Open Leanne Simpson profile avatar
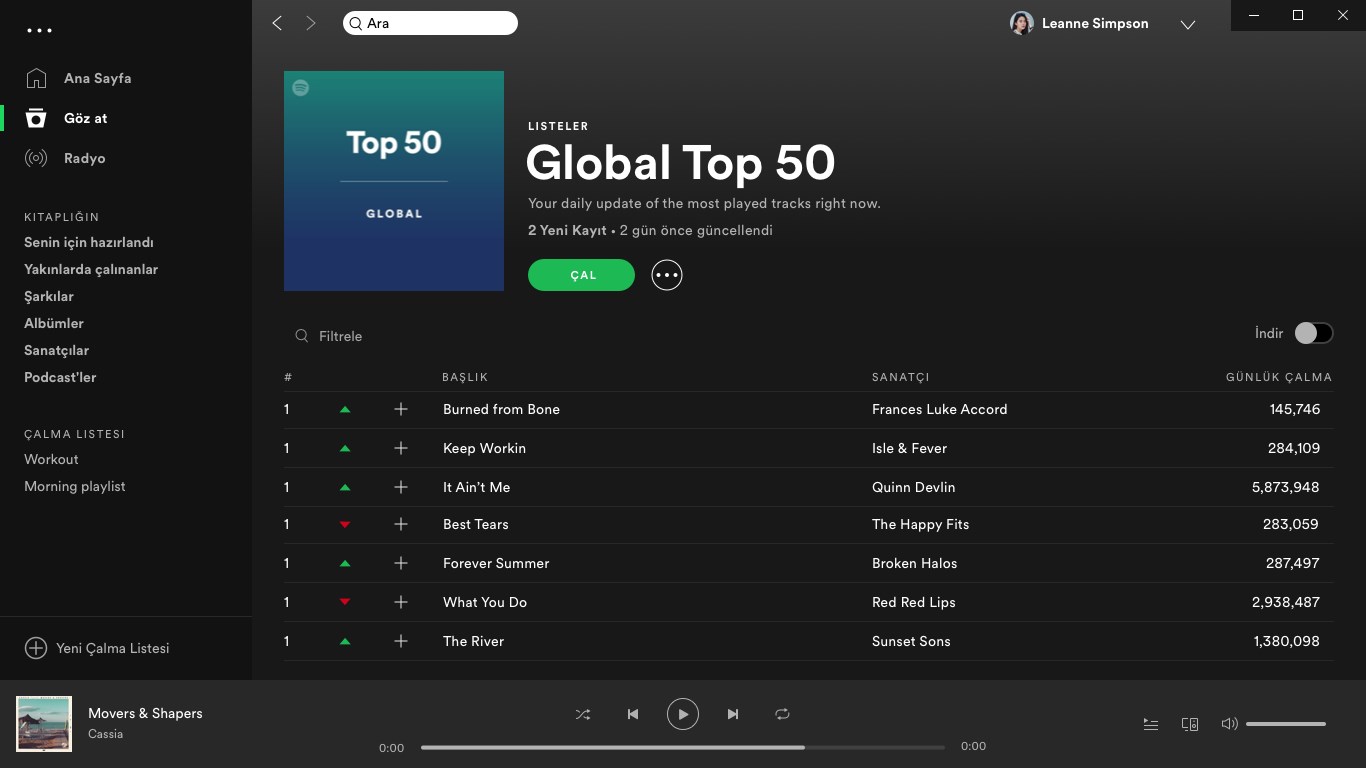The width and height of the screenshot is (1366, 768). pos(1021,23)
